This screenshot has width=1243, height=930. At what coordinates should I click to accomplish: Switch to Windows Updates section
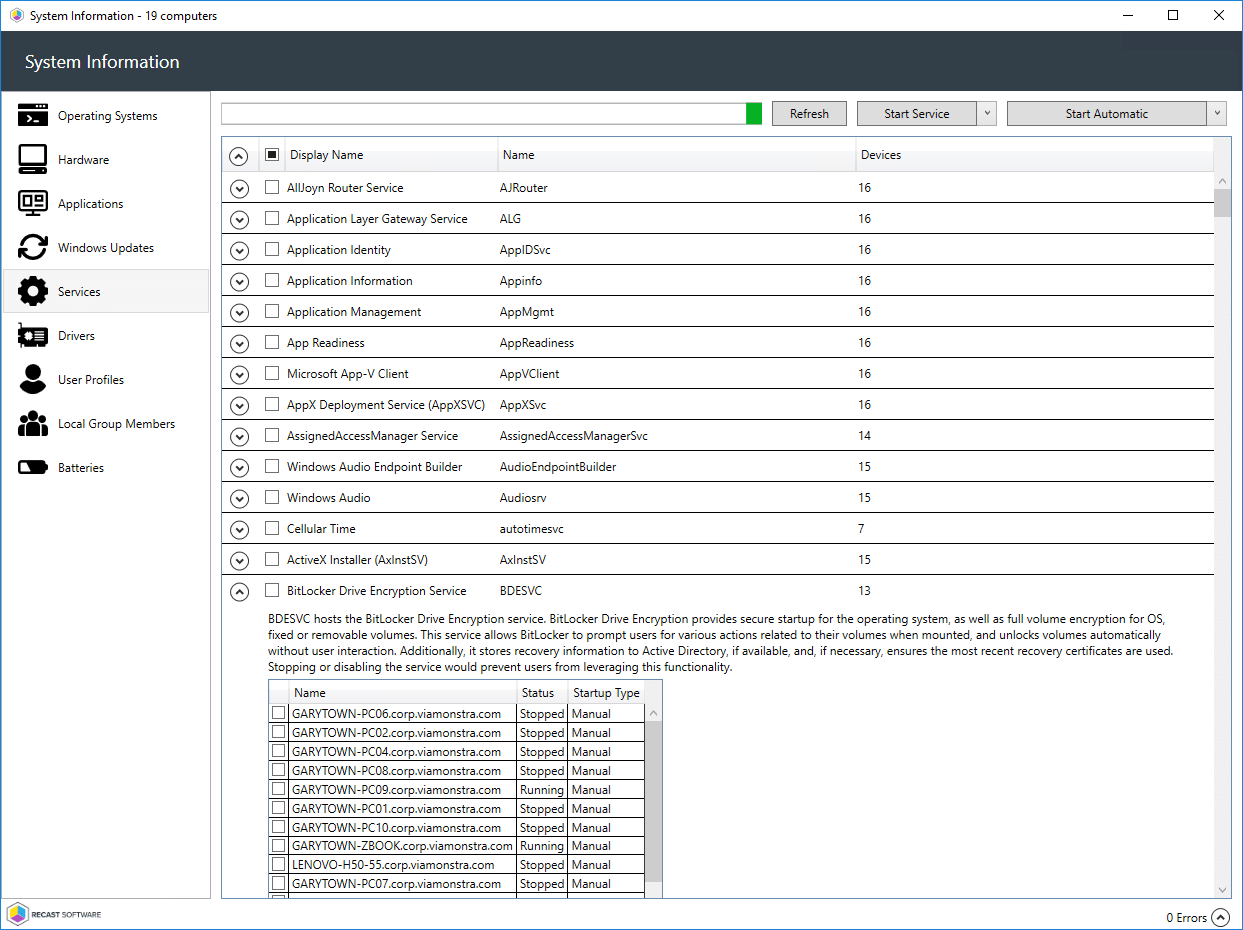(x=106, y=248)
